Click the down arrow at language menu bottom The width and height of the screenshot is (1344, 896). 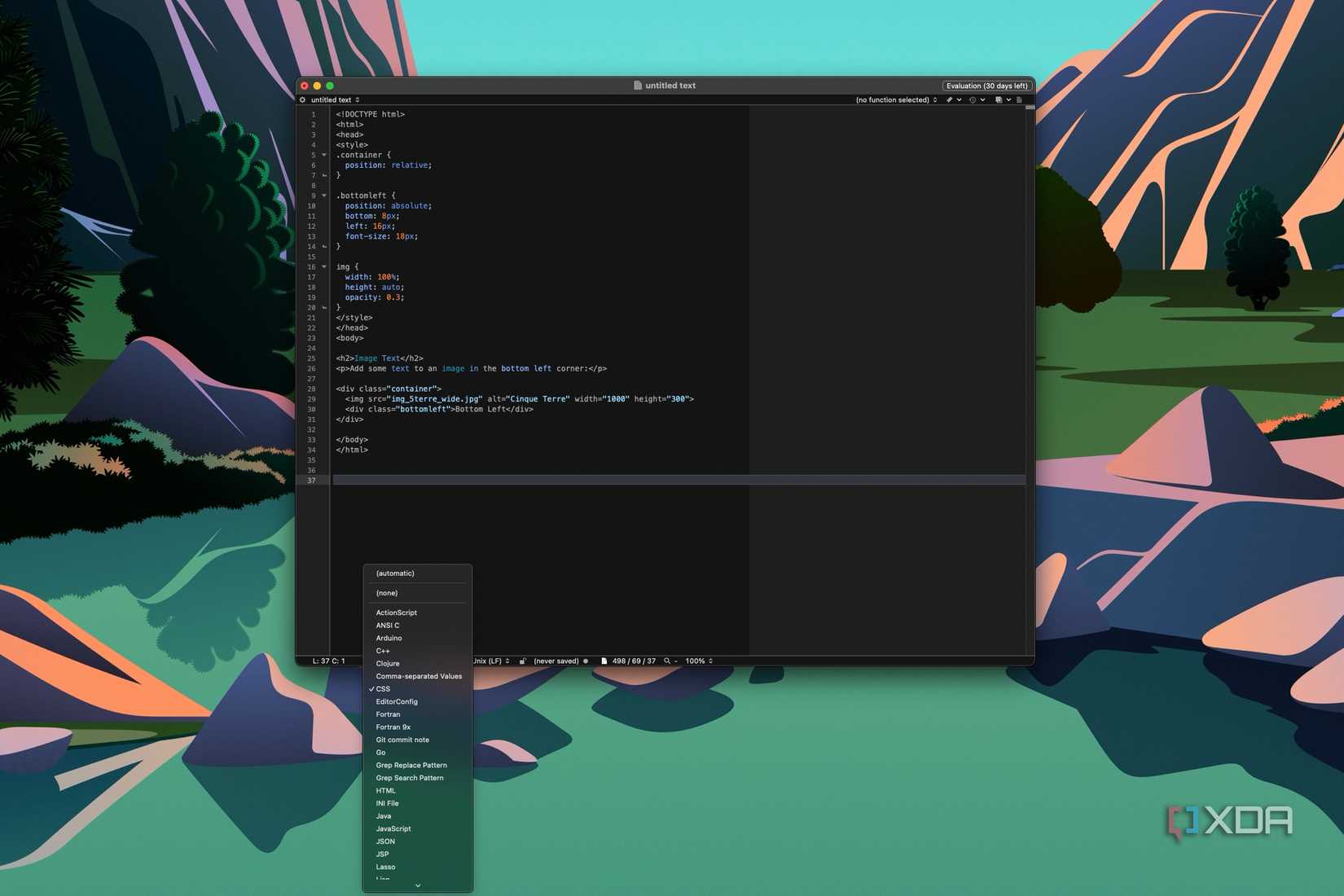point(418,886)
